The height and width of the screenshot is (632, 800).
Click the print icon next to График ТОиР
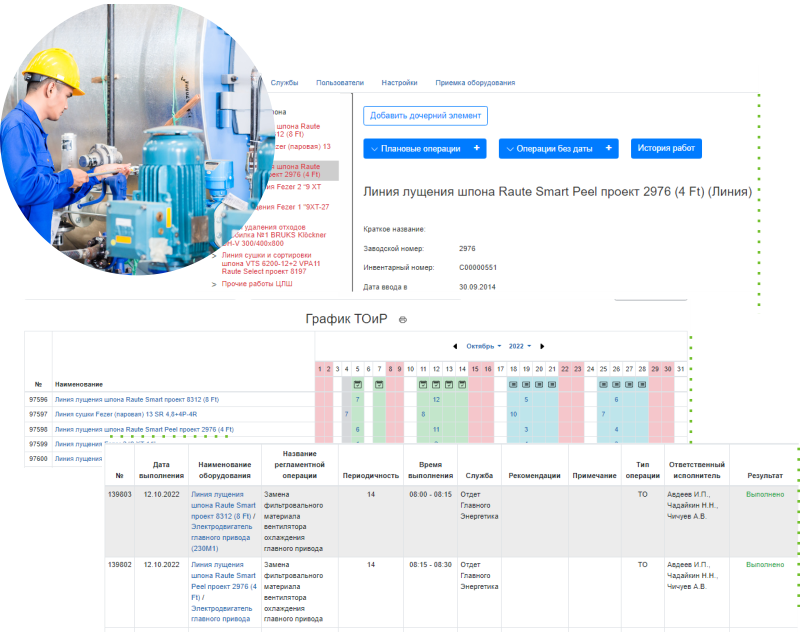pos(403,320)
